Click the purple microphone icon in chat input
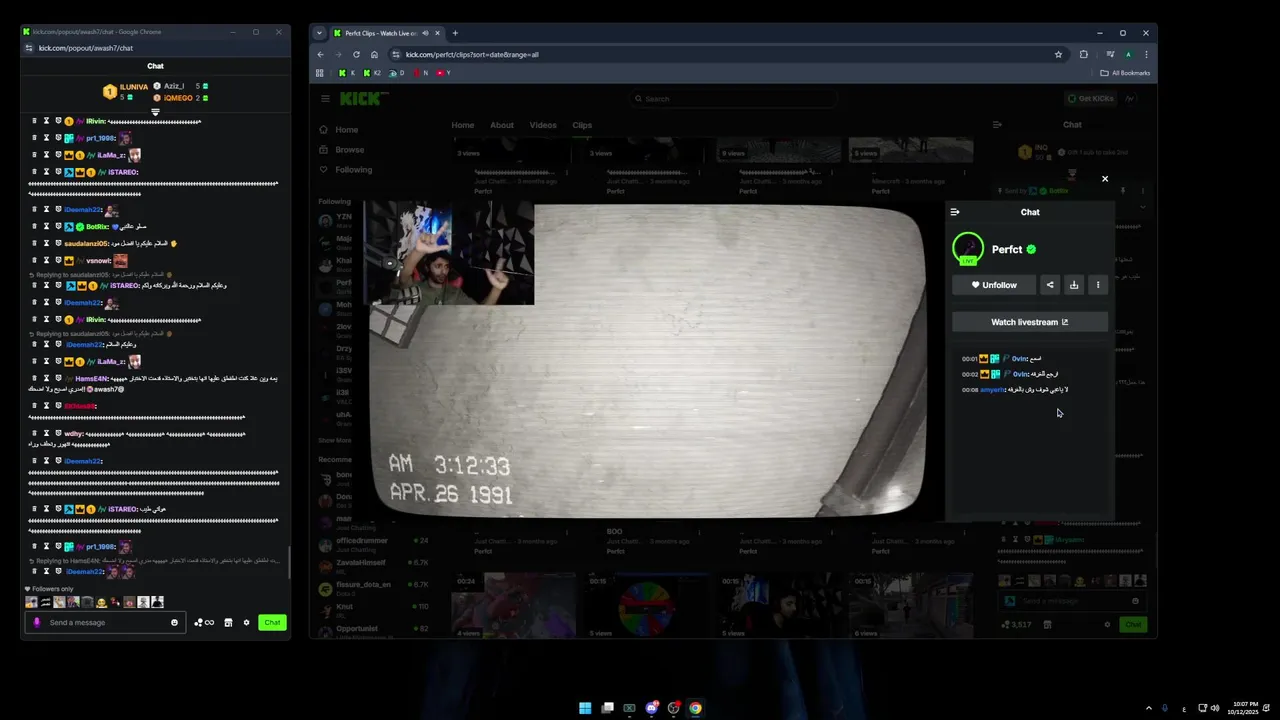This screenshot has width=1280, height=720. click(37, 622)
